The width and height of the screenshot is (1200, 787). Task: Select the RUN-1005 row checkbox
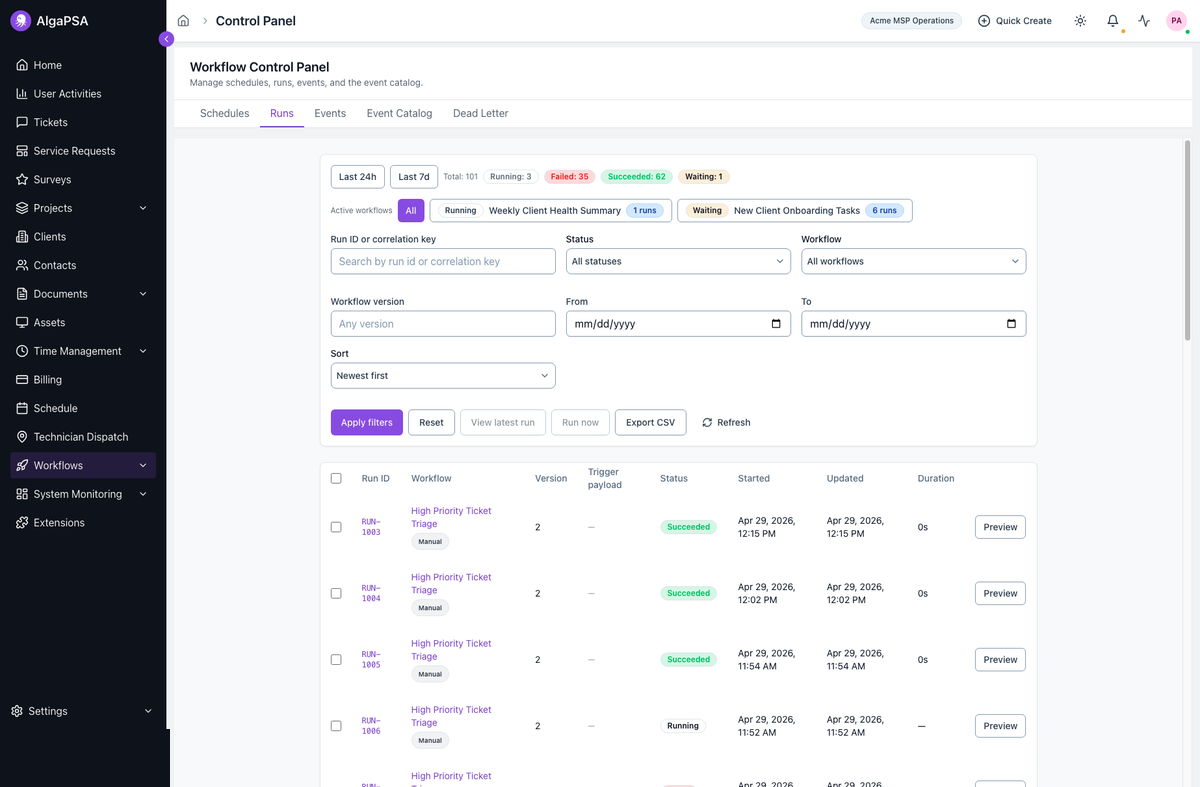pos(336,660)
